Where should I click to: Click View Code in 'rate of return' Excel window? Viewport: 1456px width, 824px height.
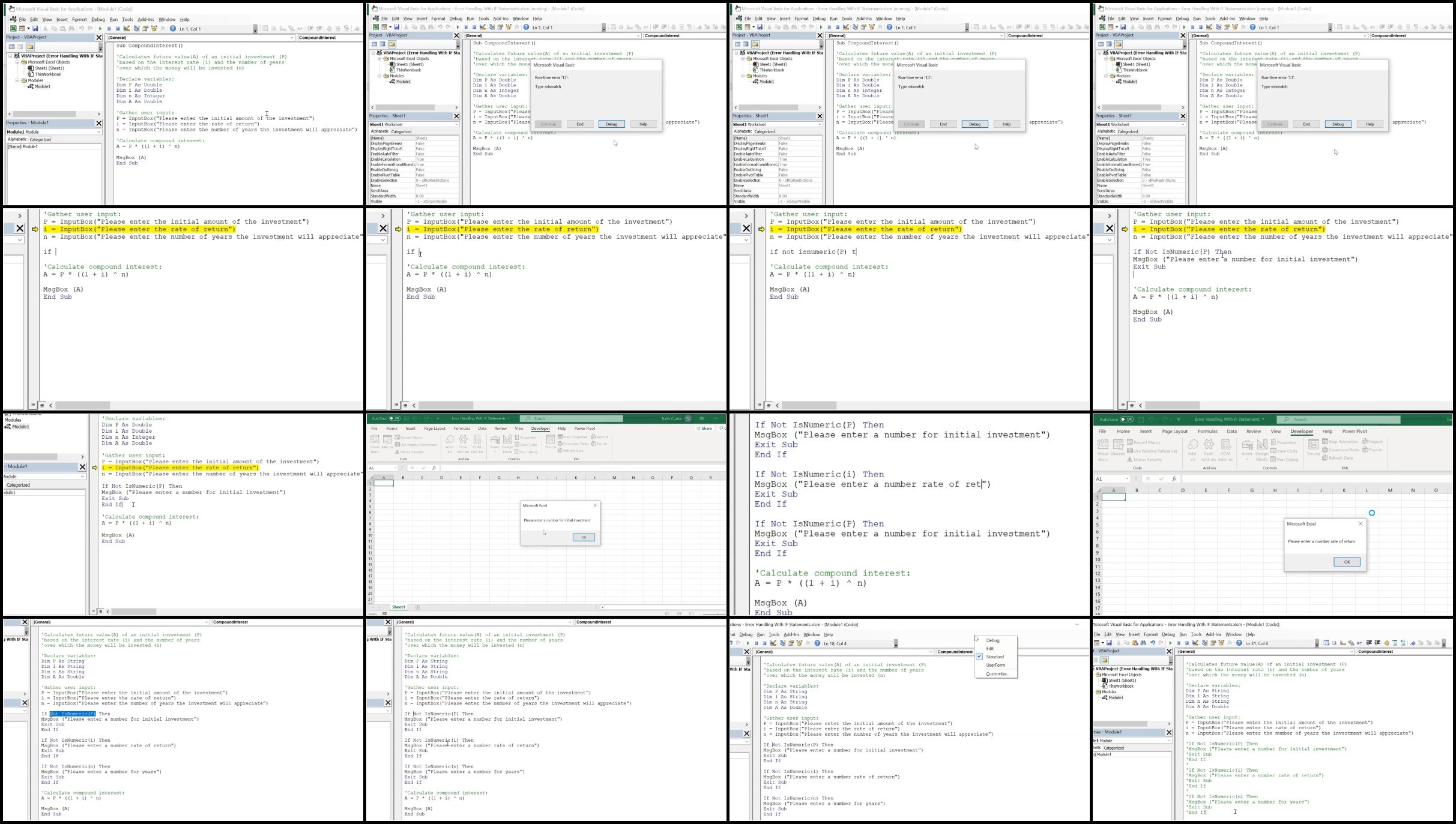tap(1284, 451)
